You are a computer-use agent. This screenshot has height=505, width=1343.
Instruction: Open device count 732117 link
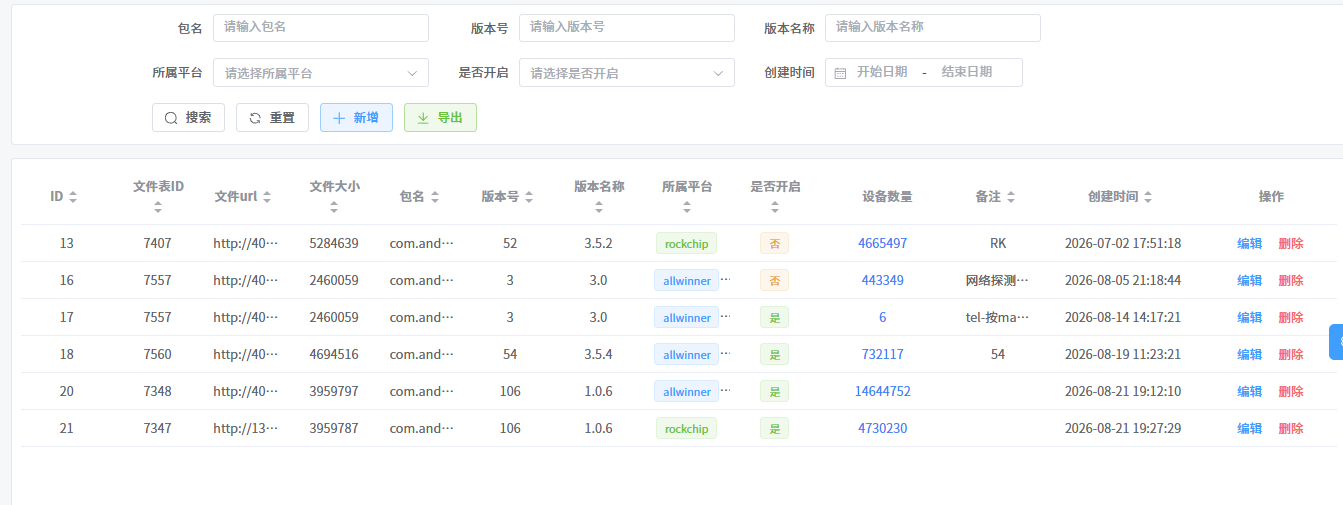click(x=883, y=354)
